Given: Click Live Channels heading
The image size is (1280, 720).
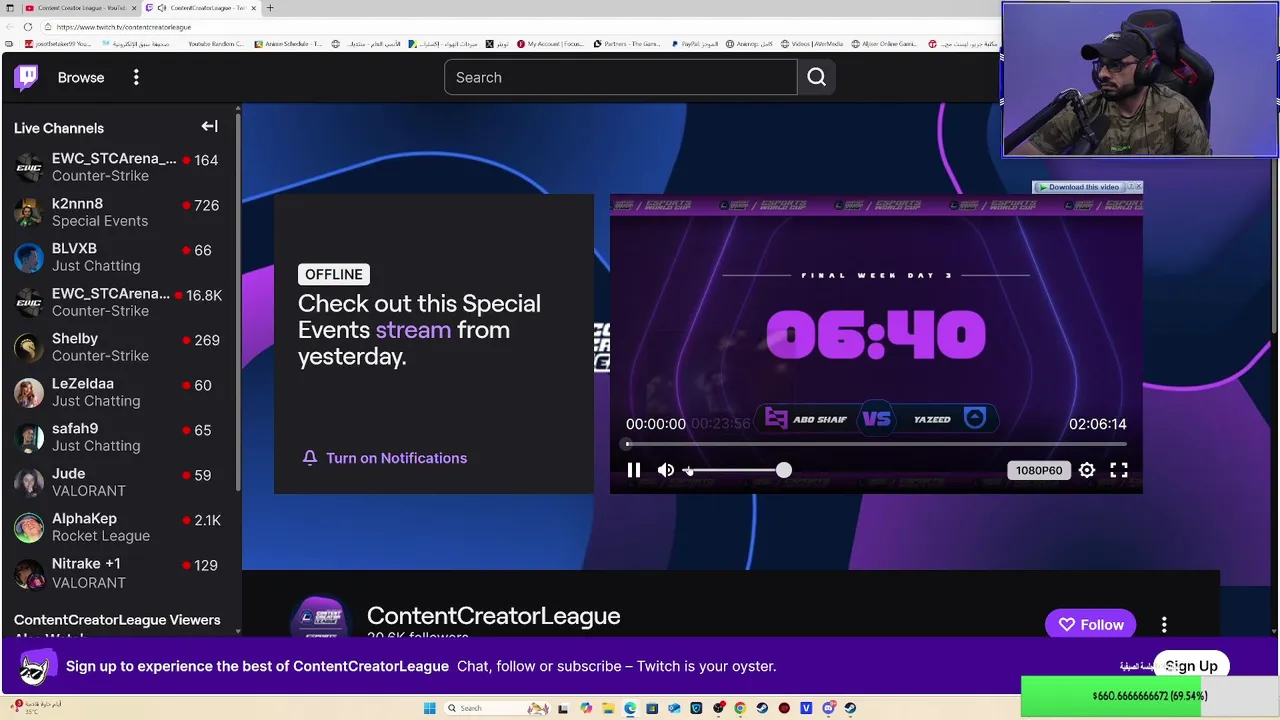Looking at the screenshot, I should coord(59,128).
